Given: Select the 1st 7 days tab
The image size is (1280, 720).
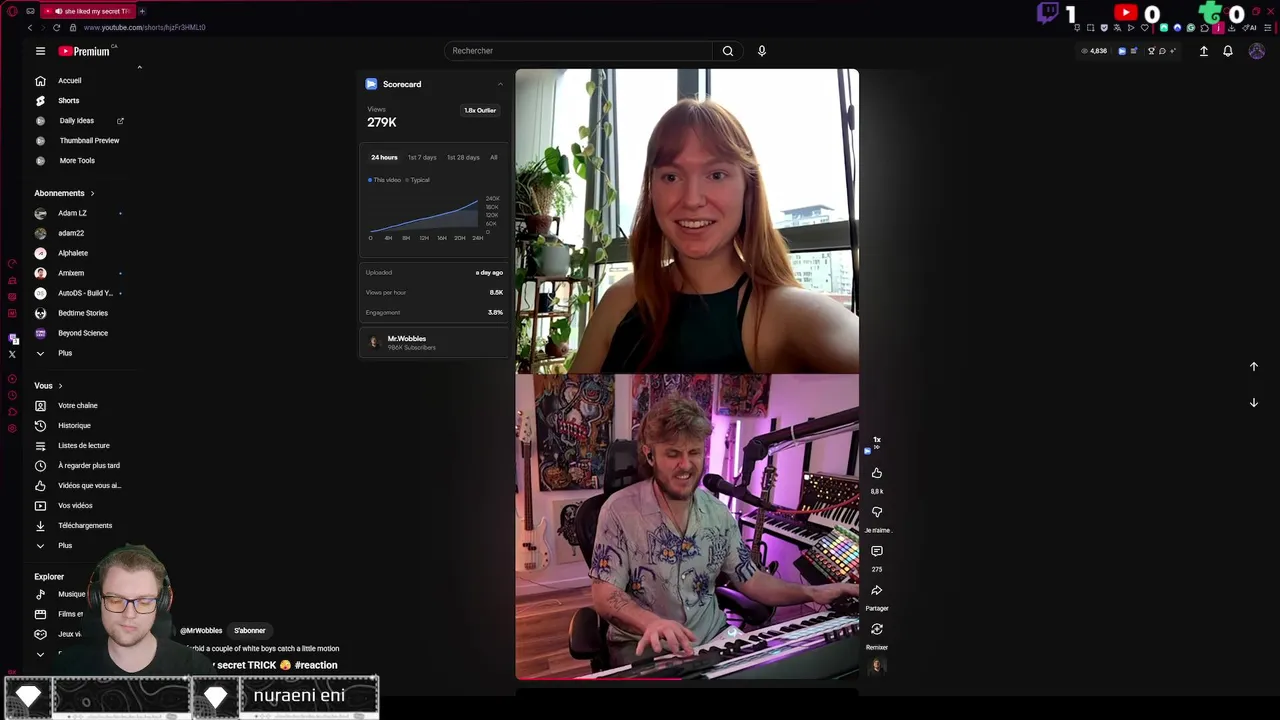Looking at the screenshot, I should click(422, 157).
